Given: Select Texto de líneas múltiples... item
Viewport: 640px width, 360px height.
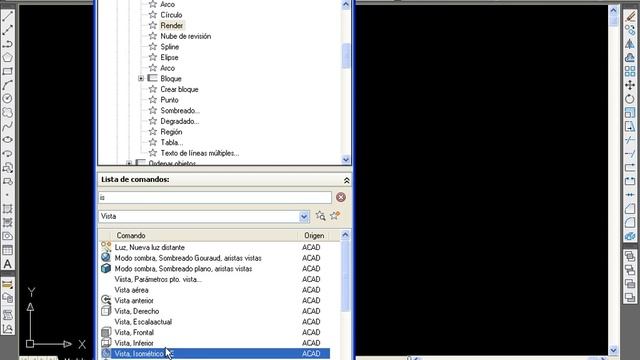Looking at the screenshot, I should pyautogui.click(x=200, y=153).
